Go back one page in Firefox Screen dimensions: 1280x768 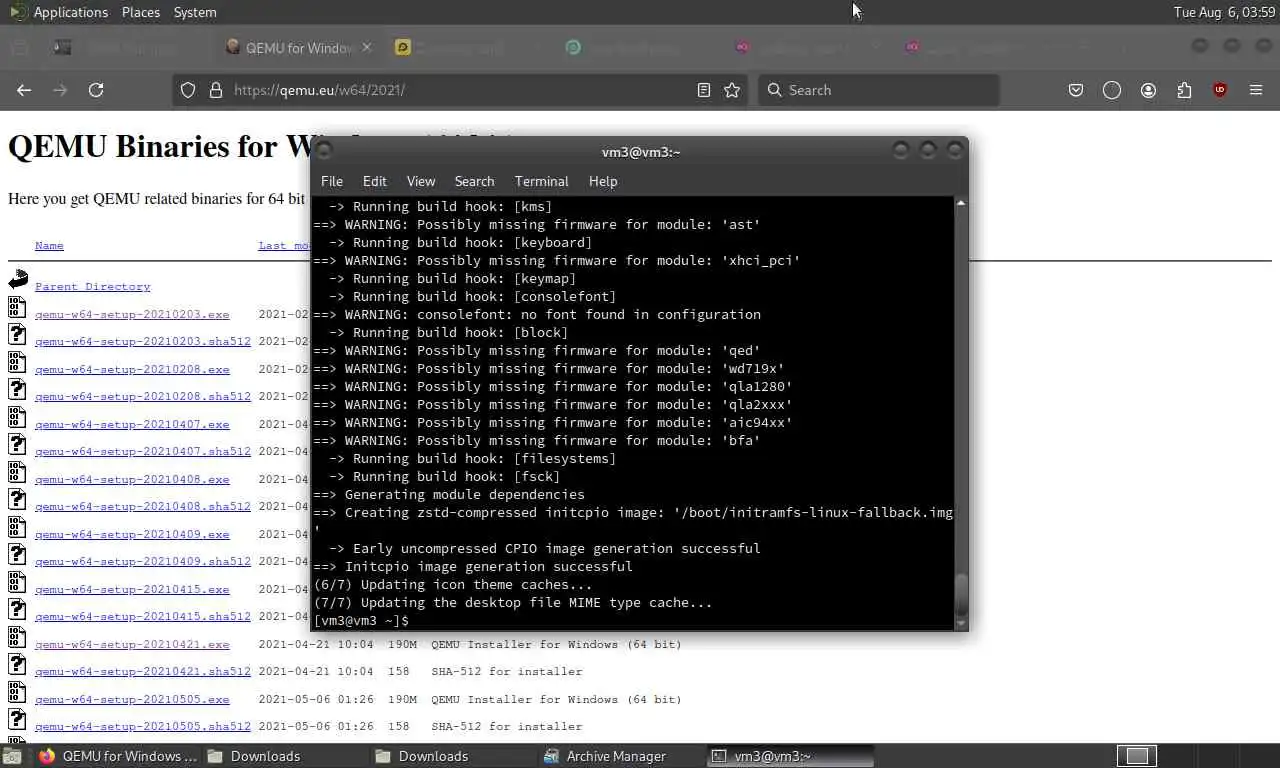[x=24, y=90]
